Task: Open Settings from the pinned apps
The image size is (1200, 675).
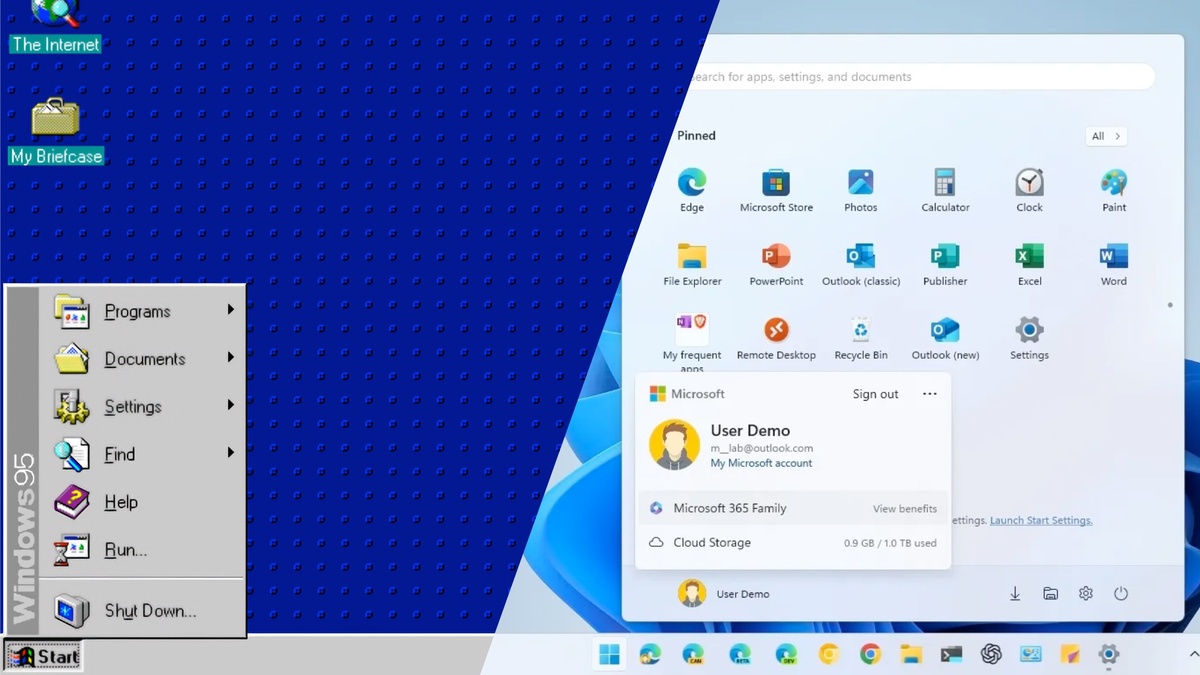Action: (x=1029, y=338)
